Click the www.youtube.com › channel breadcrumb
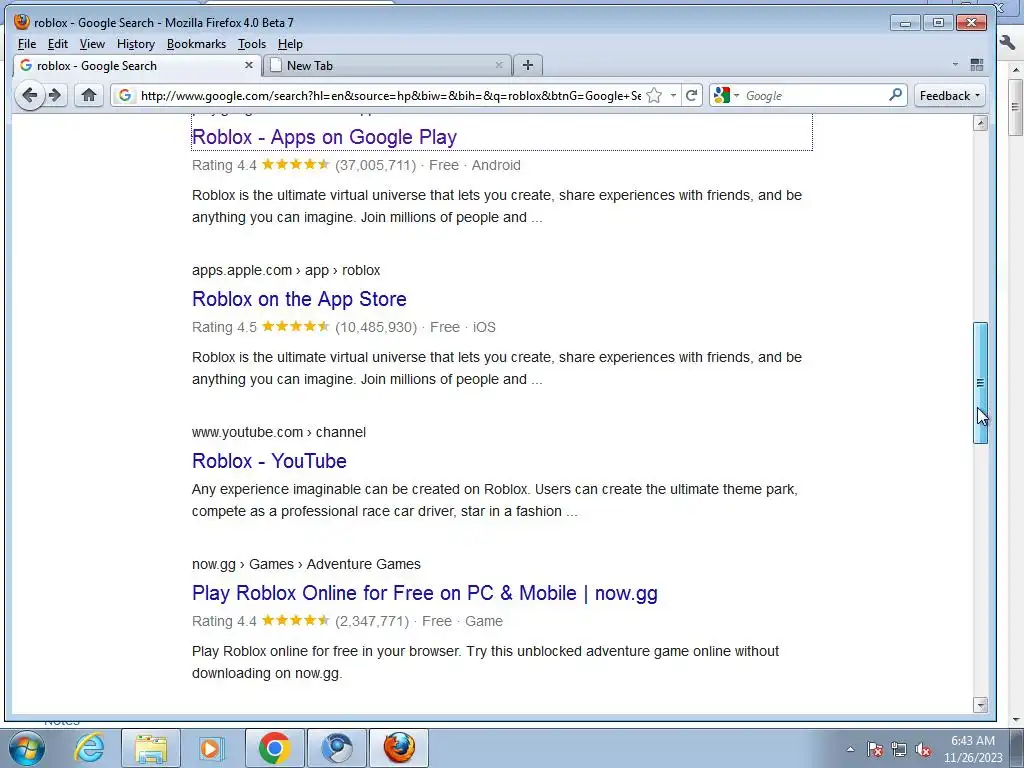This screenshot has width=1024, height=768. pyautogui.click(x=279, y=432)
